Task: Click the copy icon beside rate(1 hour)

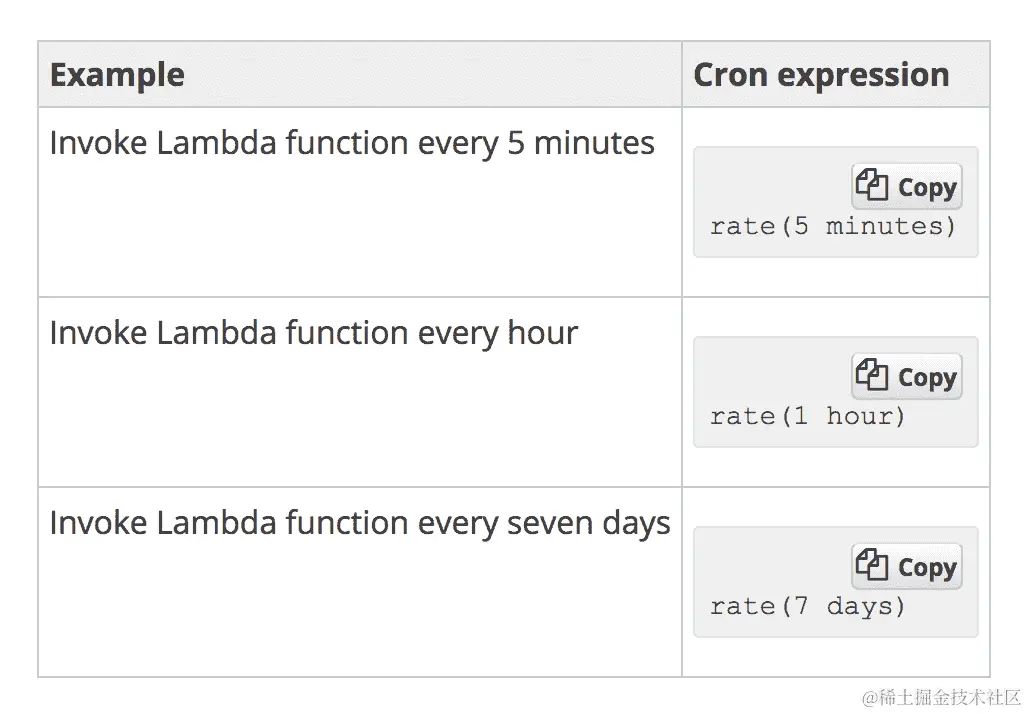Action: pos(872,376)
